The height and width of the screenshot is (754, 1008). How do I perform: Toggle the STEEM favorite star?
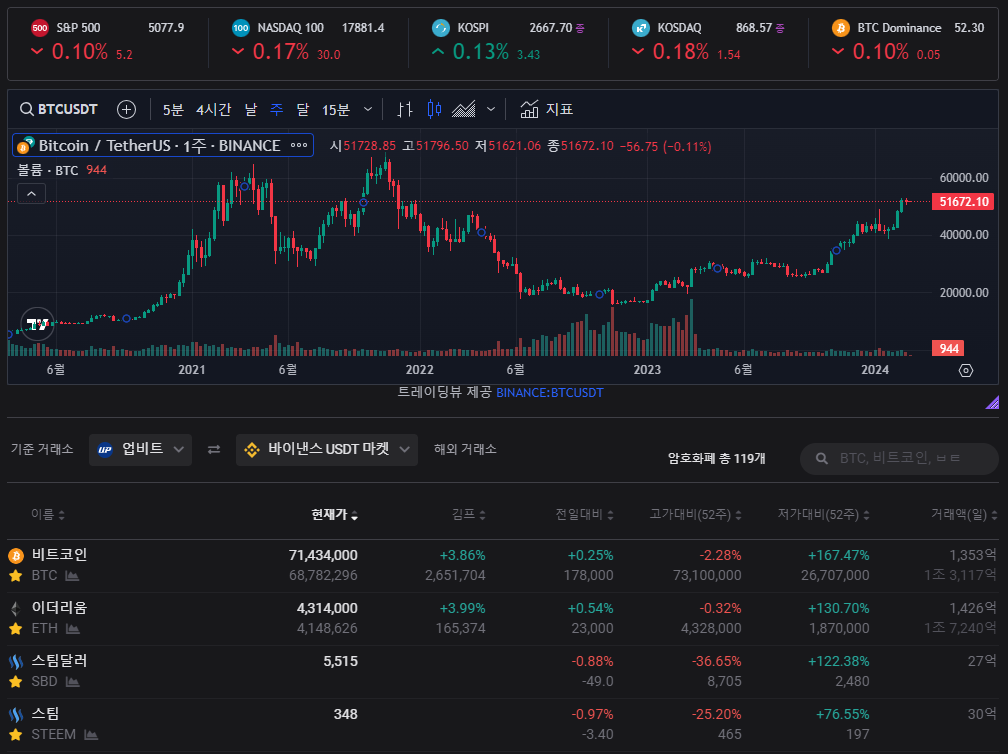point(16,735)
